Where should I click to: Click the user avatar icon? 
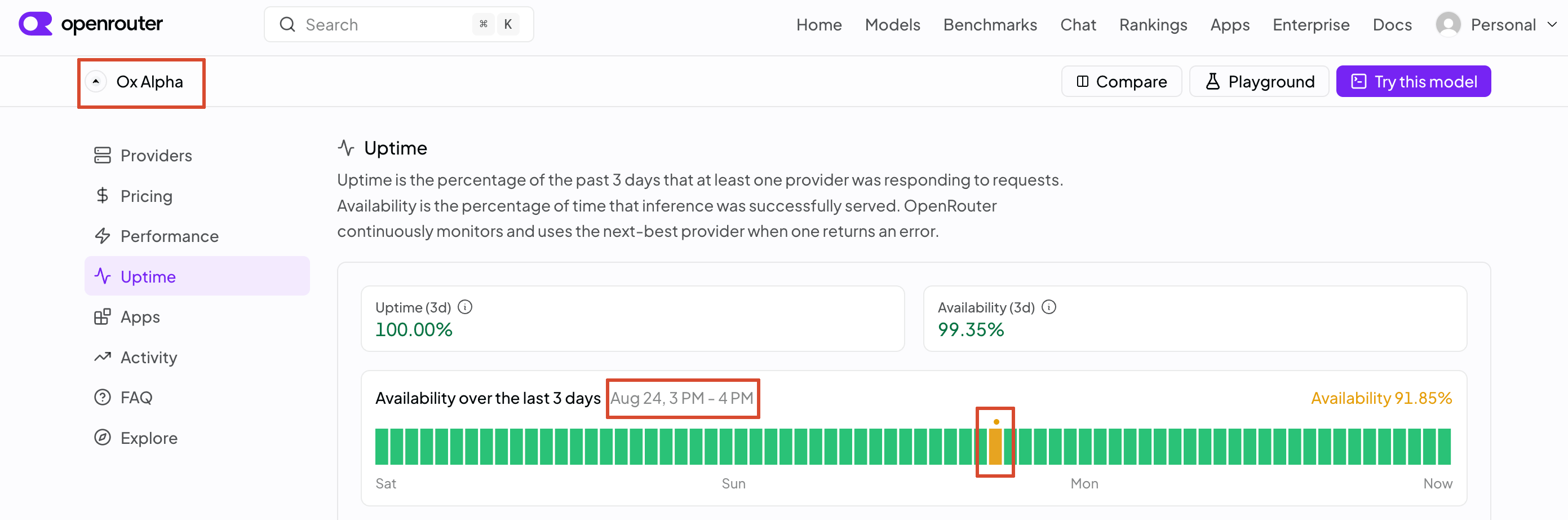[x=1448, y=24]
